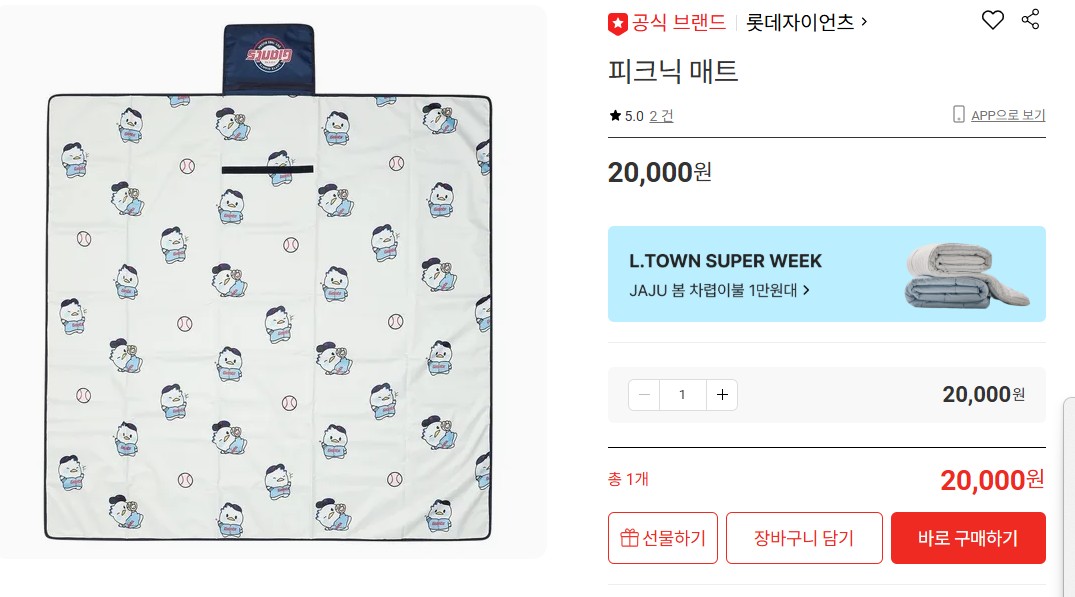This screenshot has height=597, width=1075.
Task: Open the 롯데자이언츠 brand page
Action: point(799,23)
